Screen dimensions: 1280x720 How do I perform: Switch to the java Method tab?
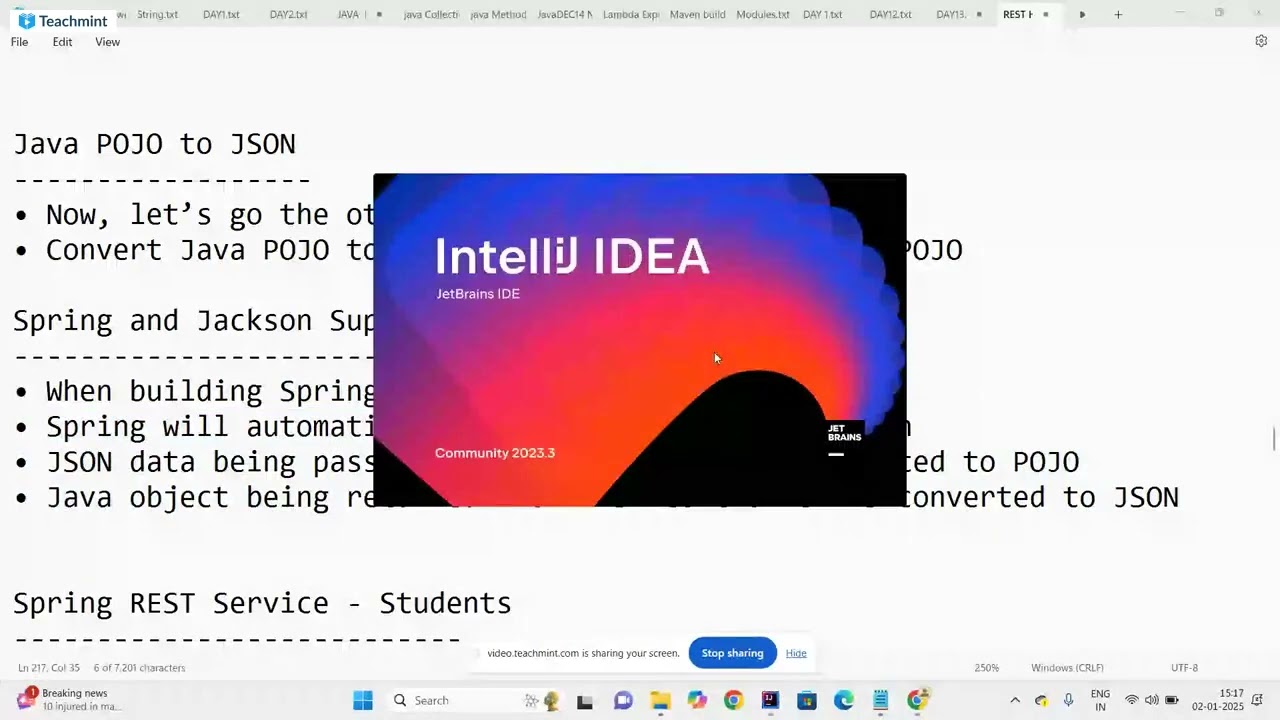point(497,14)
